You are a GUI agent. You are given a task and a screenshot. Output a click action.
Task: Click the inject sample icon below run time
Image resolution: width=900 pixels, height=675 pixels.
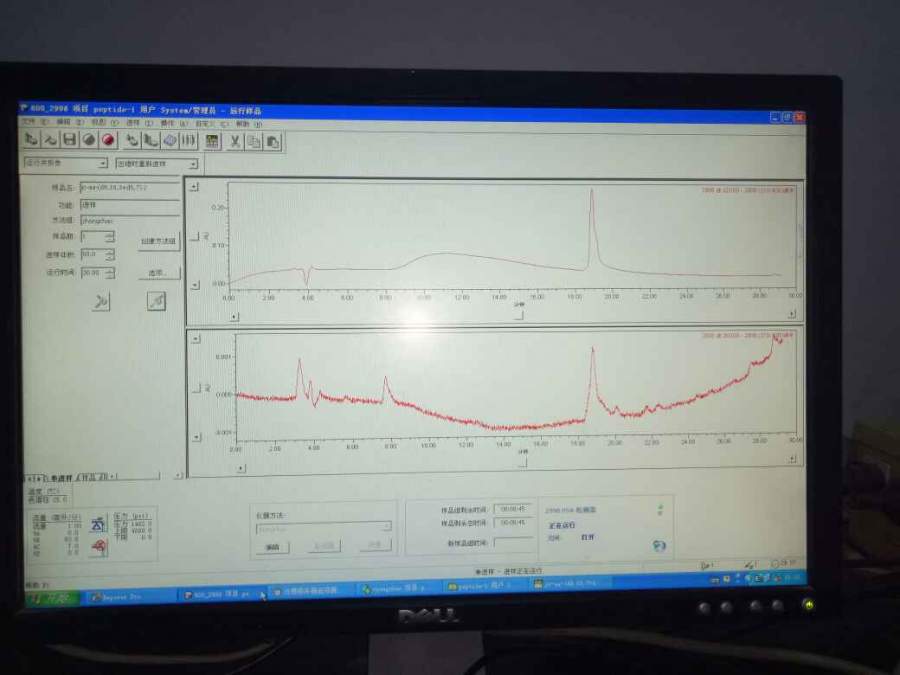click(101, 301)
